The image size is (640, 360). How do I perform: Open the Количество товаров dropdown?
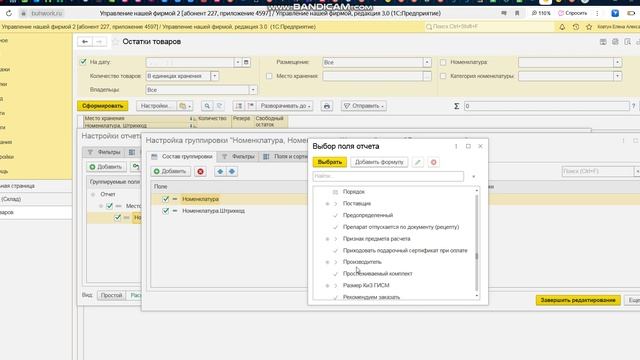(214, 76)
